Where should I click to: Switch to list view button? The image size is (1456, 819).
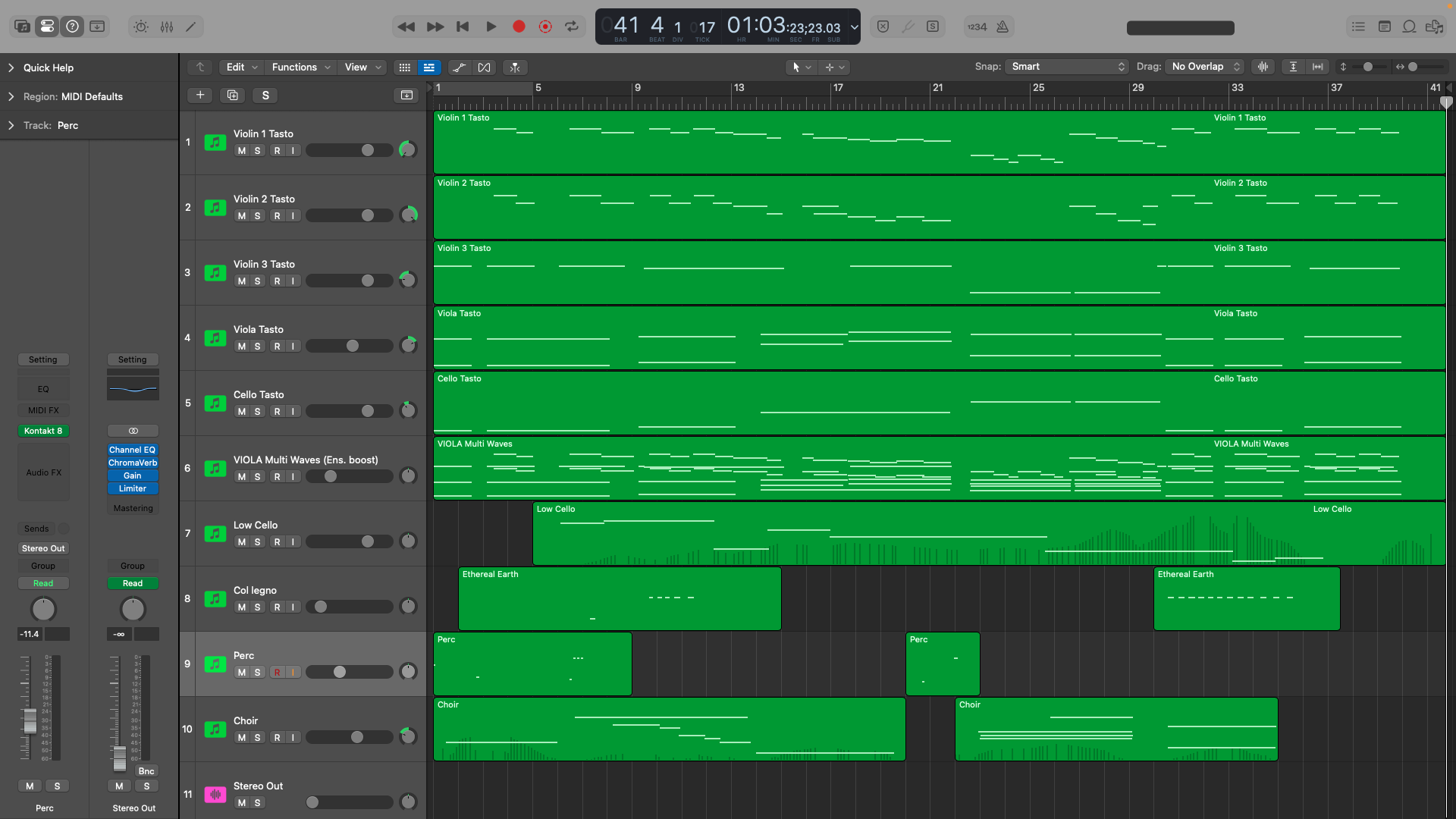pyautogui.click(x=429, y=67)
